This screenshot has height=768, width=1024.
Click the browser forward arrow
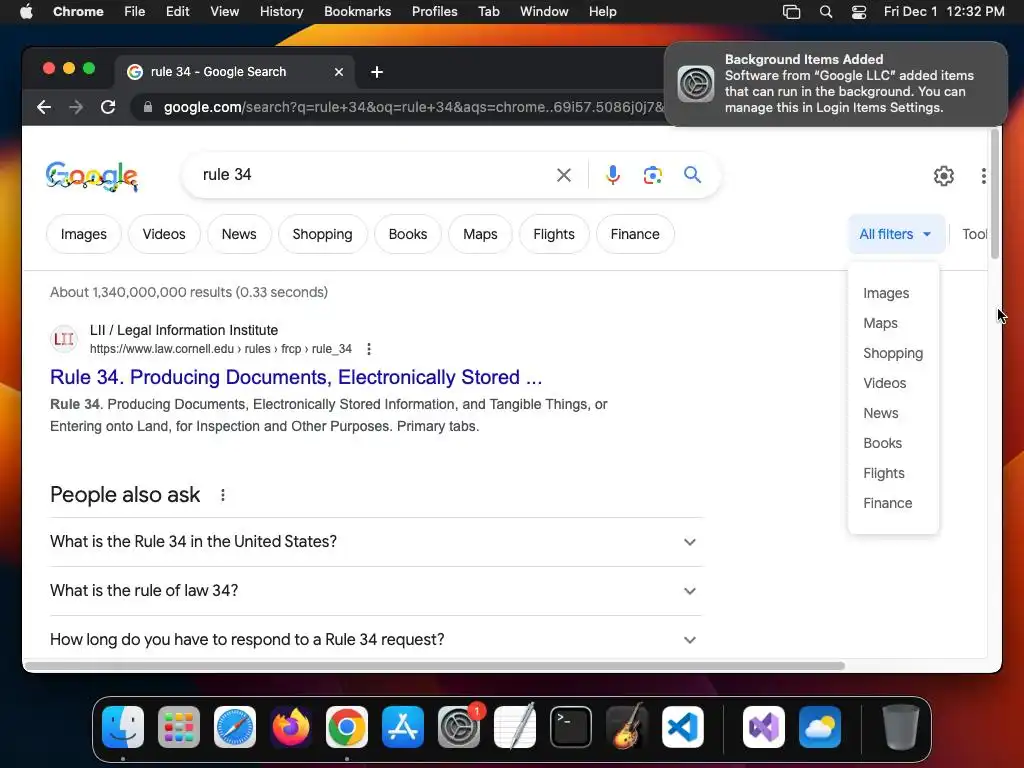pyautogui.click(x=76, y=107)
